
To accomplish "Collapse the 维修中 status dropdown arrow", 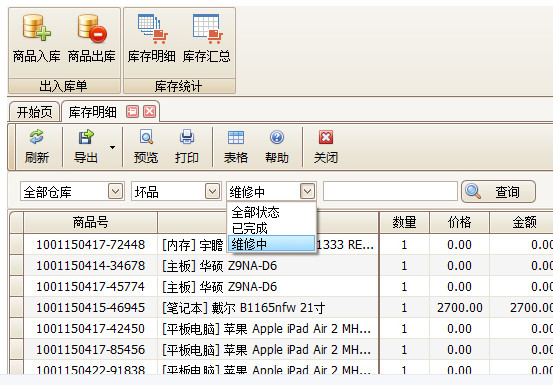I will pos(308,191).
